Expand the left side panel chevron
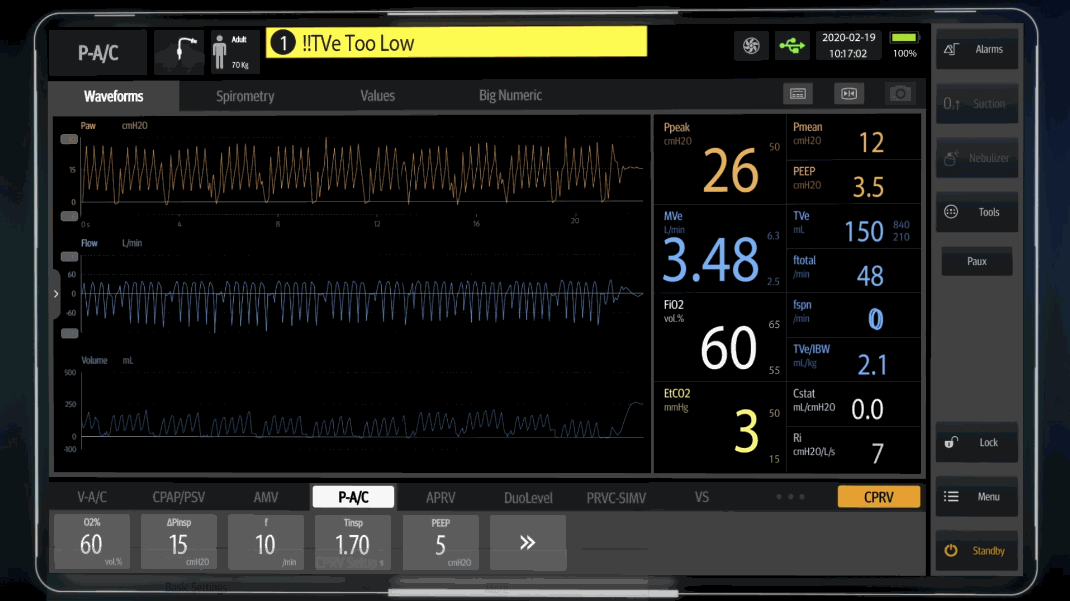 [56, 294]
